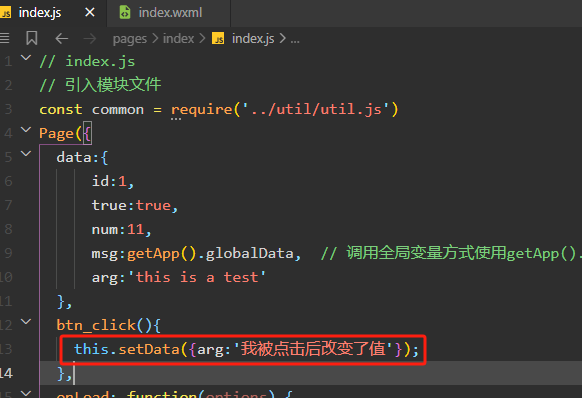
Task: Click the num:11 property
Action: (121, 229)
